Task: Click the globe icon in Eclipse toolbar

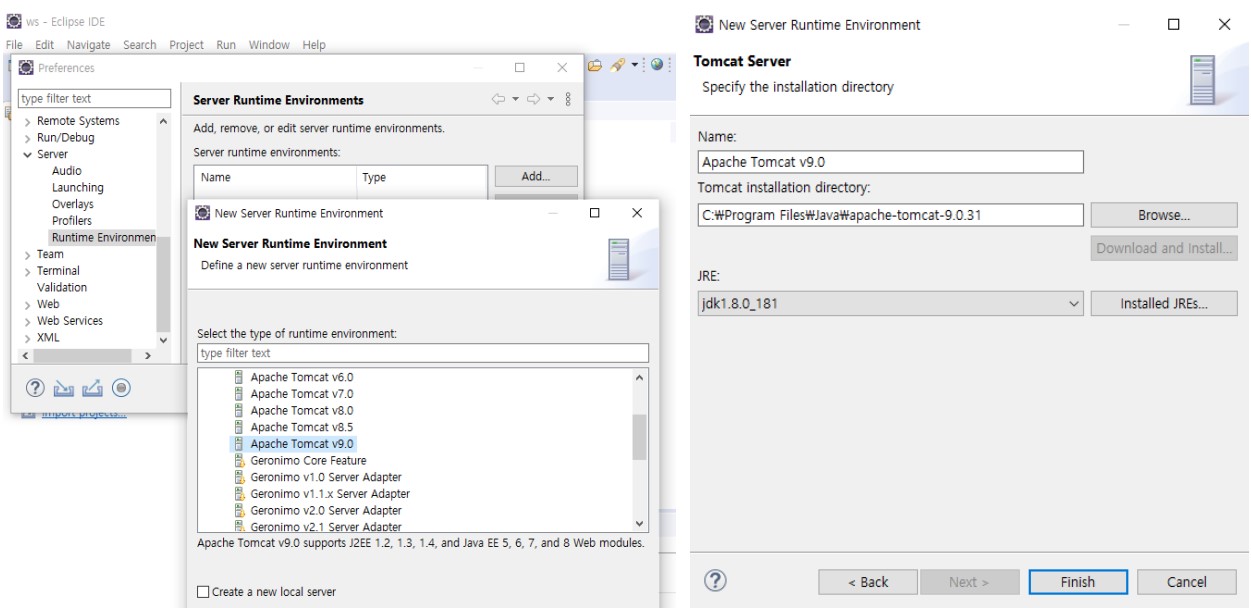Action: point(657,66)
